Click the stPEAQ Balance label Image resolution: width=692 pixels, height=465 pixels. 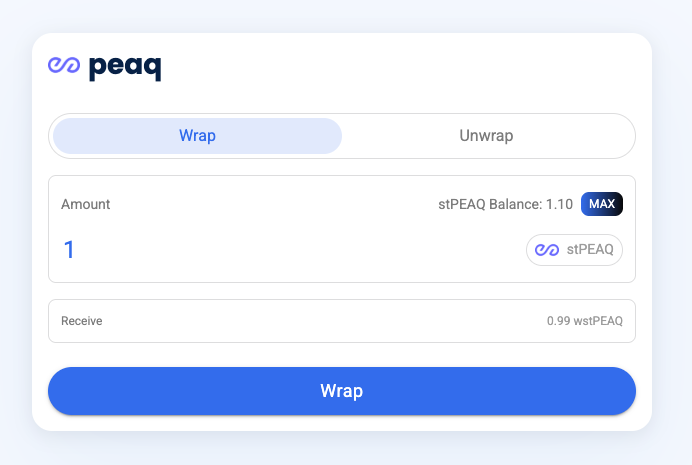490,204
